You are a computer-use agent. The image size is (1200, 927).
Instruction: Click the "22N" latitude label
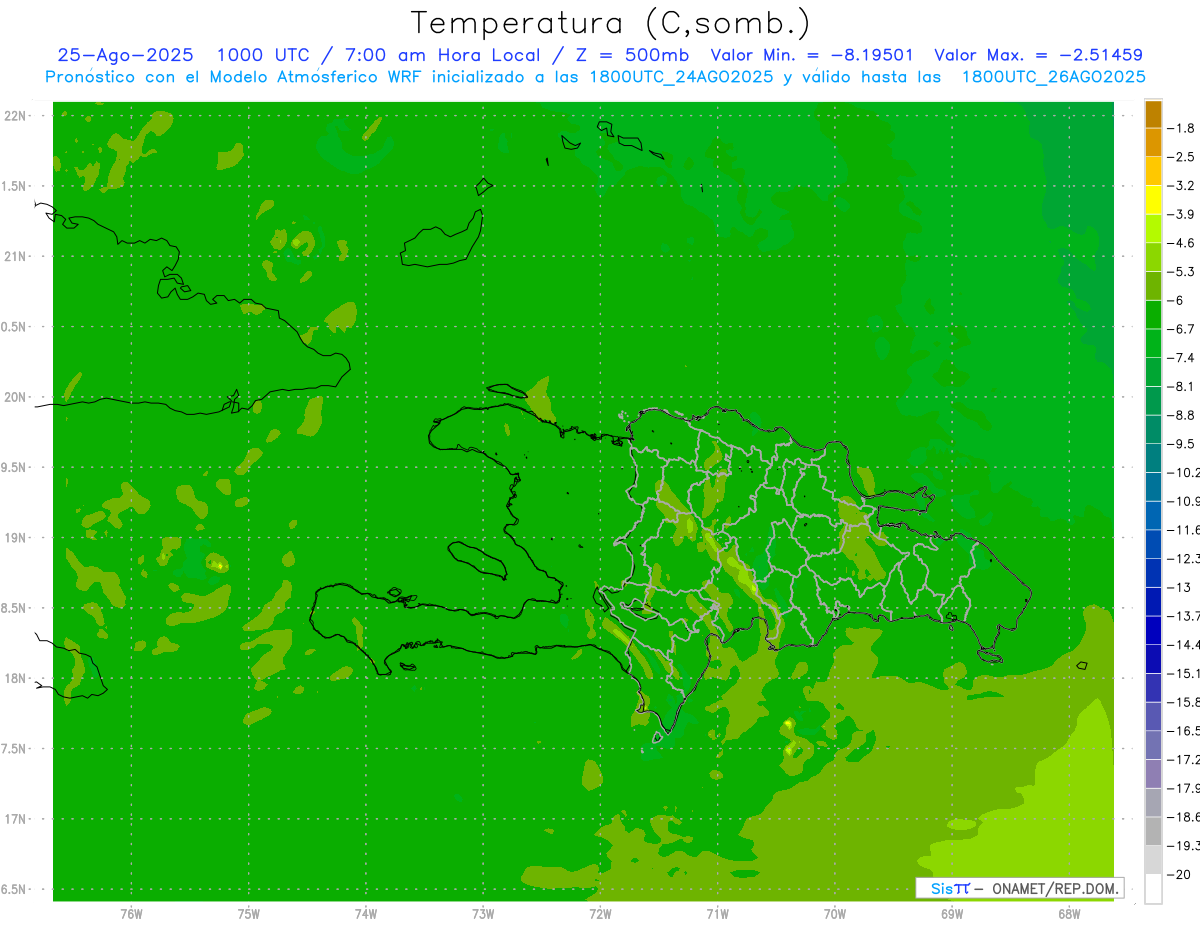(x=15, y=116)
